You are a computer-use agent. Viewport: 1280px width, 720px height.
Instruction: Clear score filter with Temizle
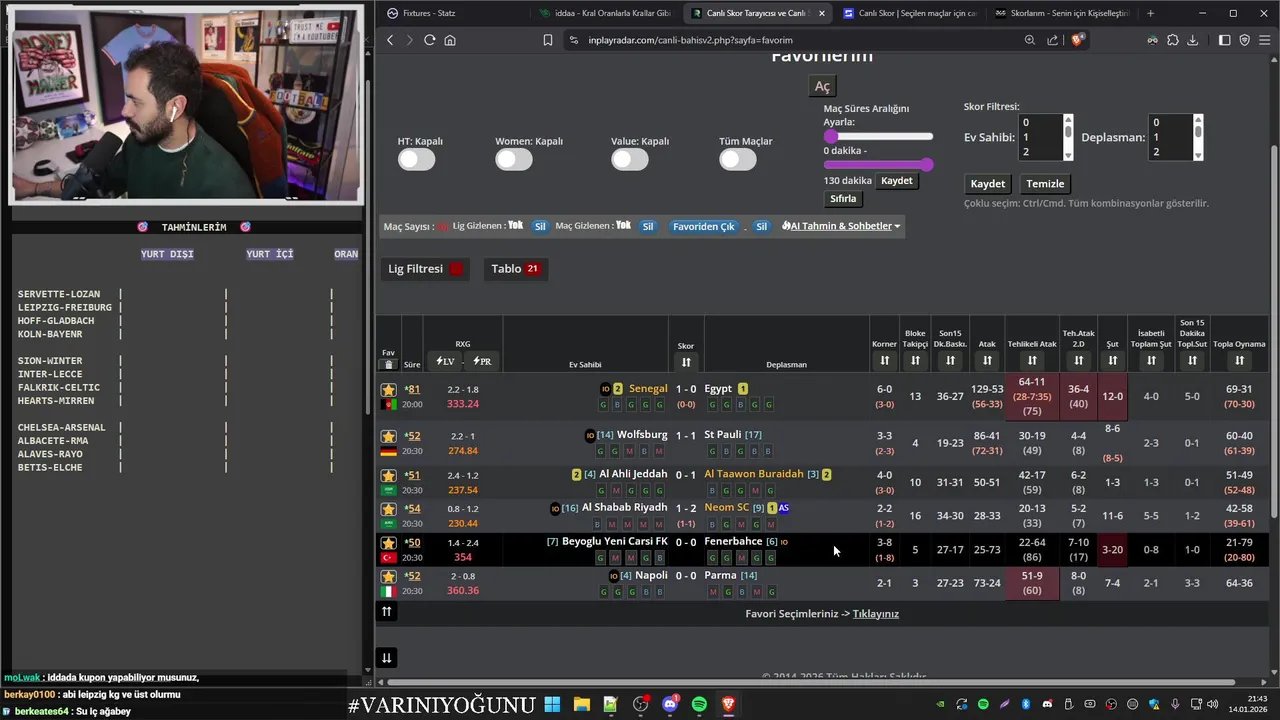tap(1045, 184)
